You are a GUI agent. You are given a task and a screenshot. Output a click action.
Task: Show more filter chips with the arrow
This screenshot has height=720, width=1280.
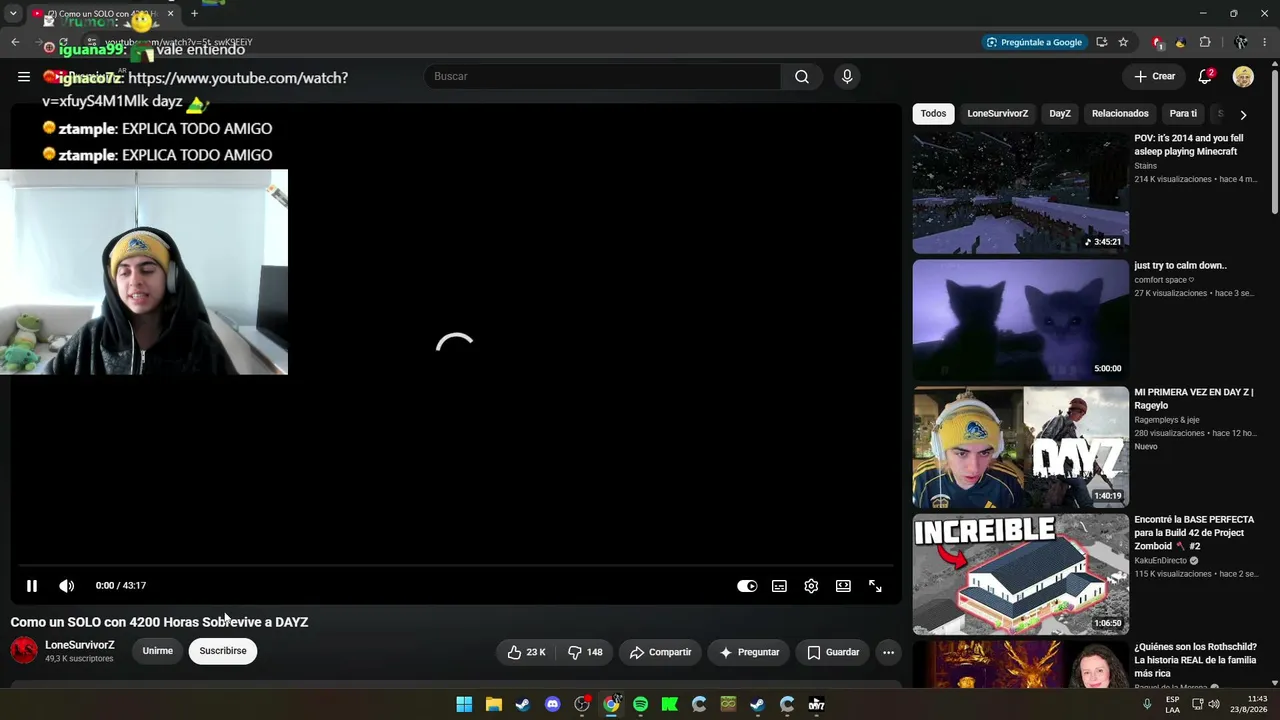(1243, 115)
